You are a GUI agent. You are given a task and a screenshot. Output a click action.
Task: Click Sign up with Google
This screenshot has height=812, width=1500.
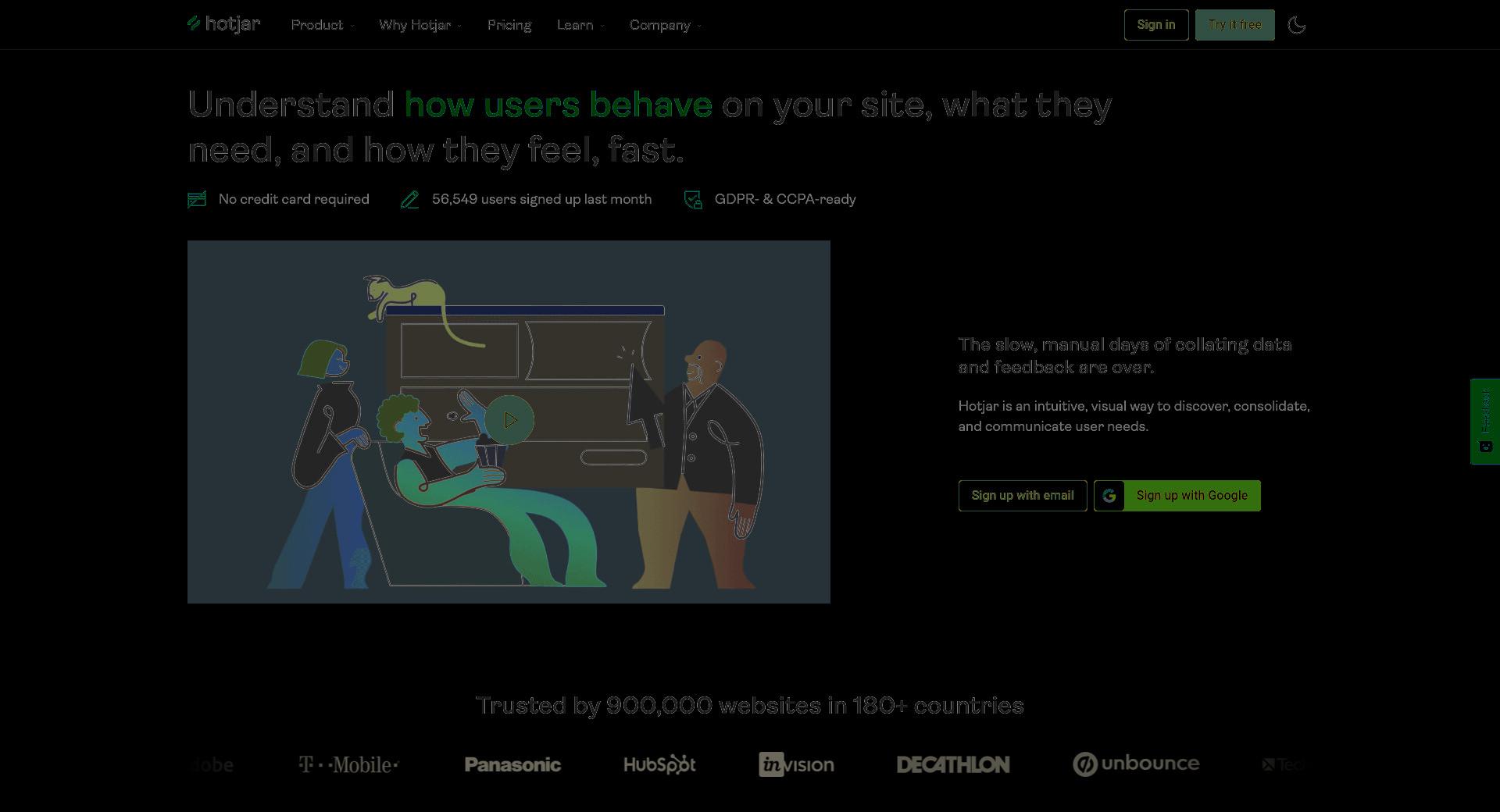coord(1177,496)
